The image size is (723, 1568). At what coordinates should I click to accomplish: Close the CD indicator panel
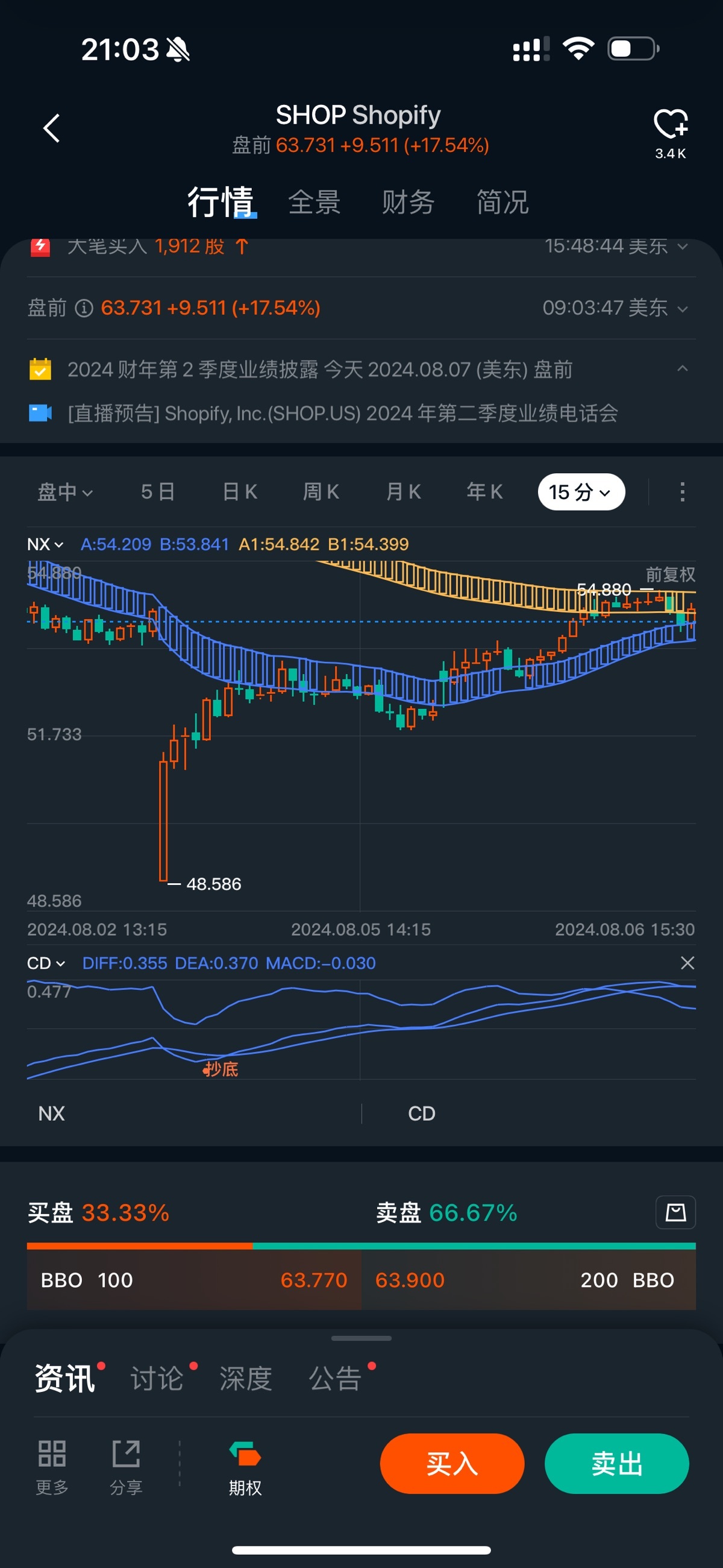pyautogui.click(x=687, y=963)
